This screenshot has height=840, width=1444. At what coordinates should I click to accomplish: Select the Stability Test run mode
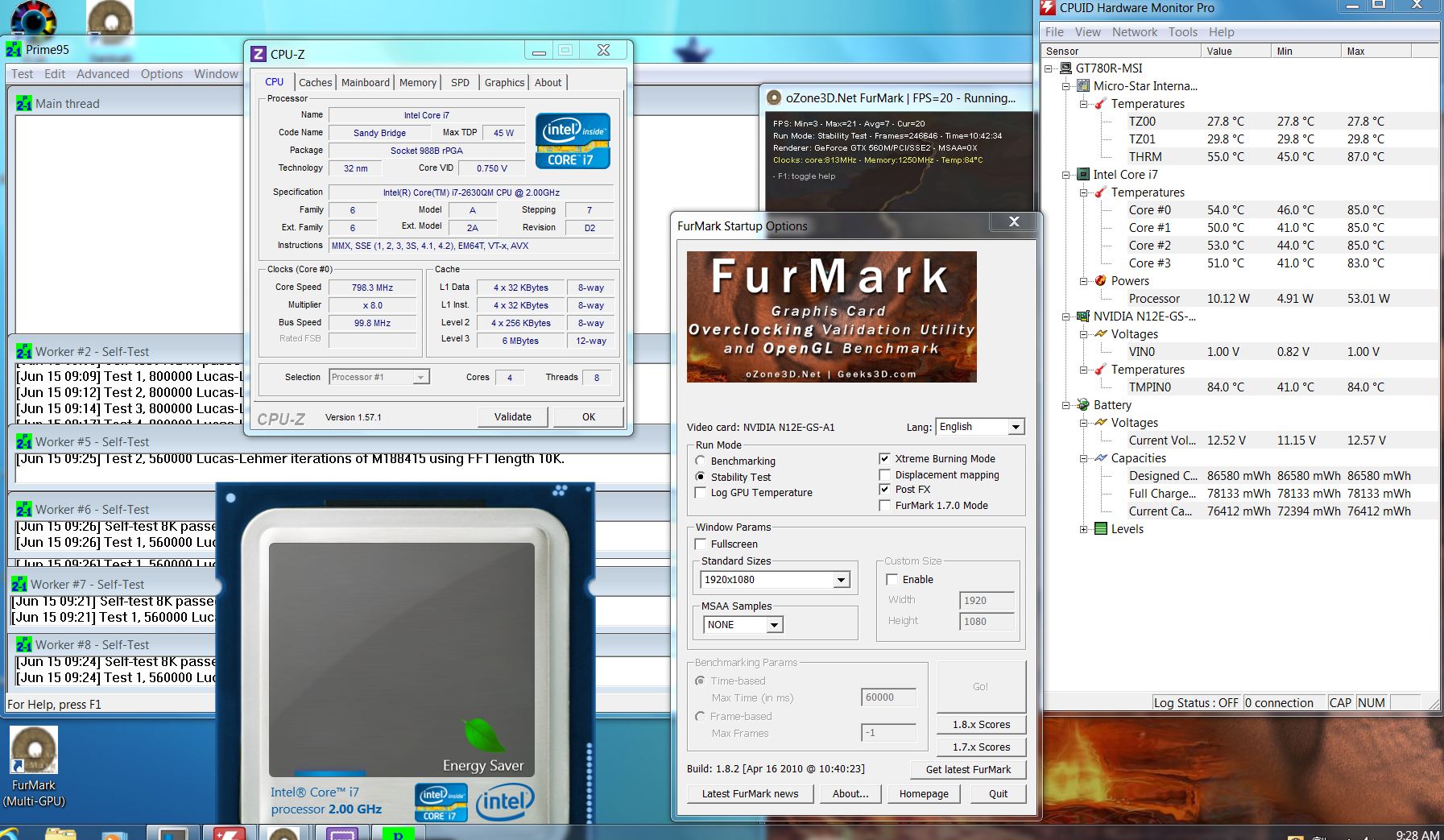coord(701,477)
